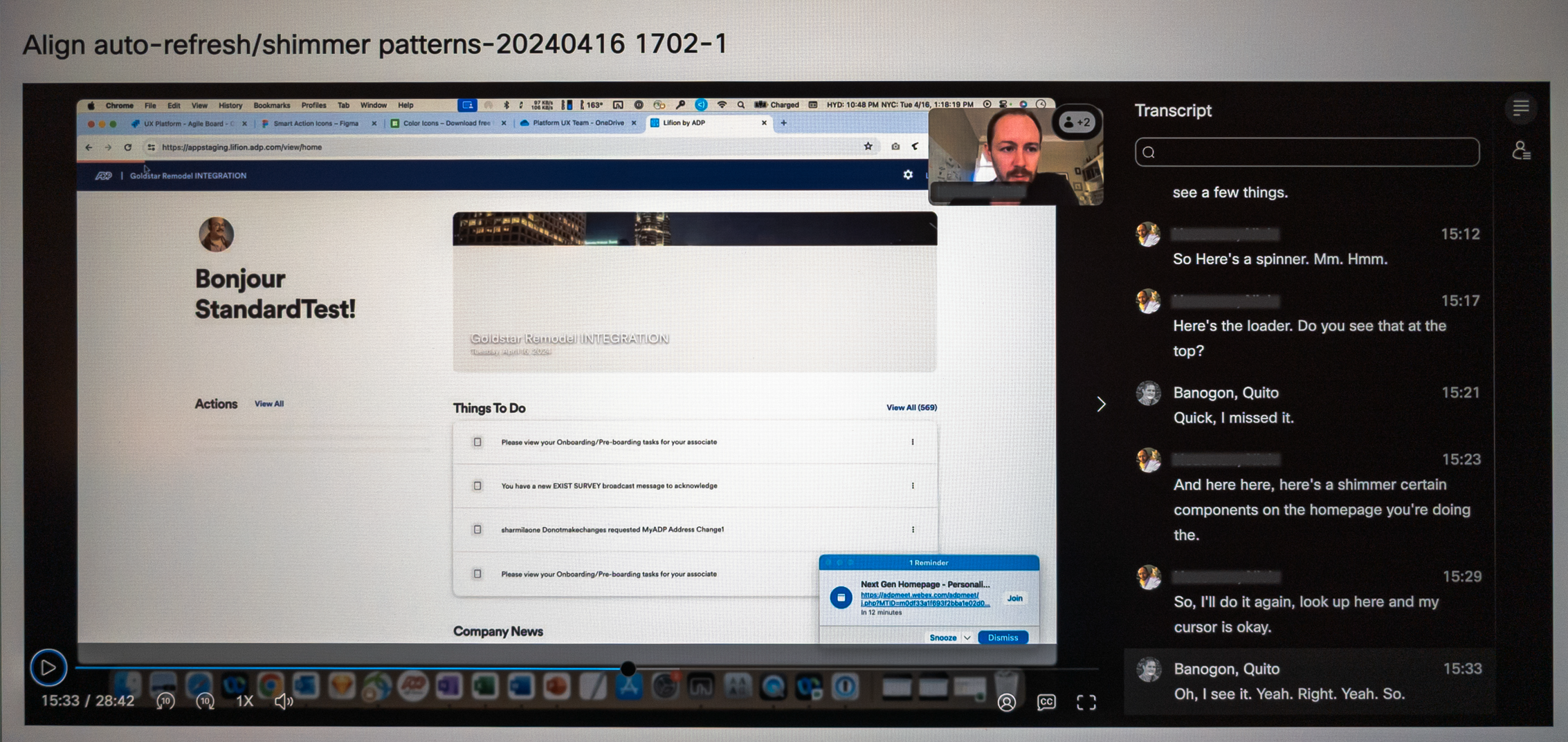Click the 15:23 transcript timestamp
This screenshot has height=742, width=1568.
click(1461, 459)
